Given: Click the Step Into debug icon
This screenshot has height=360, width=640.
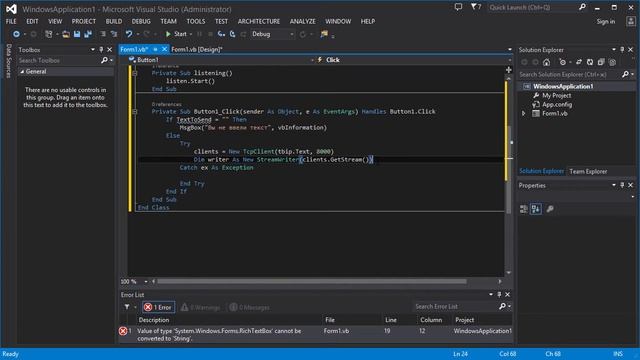Looking at the screenshot, I should (221, 34).
